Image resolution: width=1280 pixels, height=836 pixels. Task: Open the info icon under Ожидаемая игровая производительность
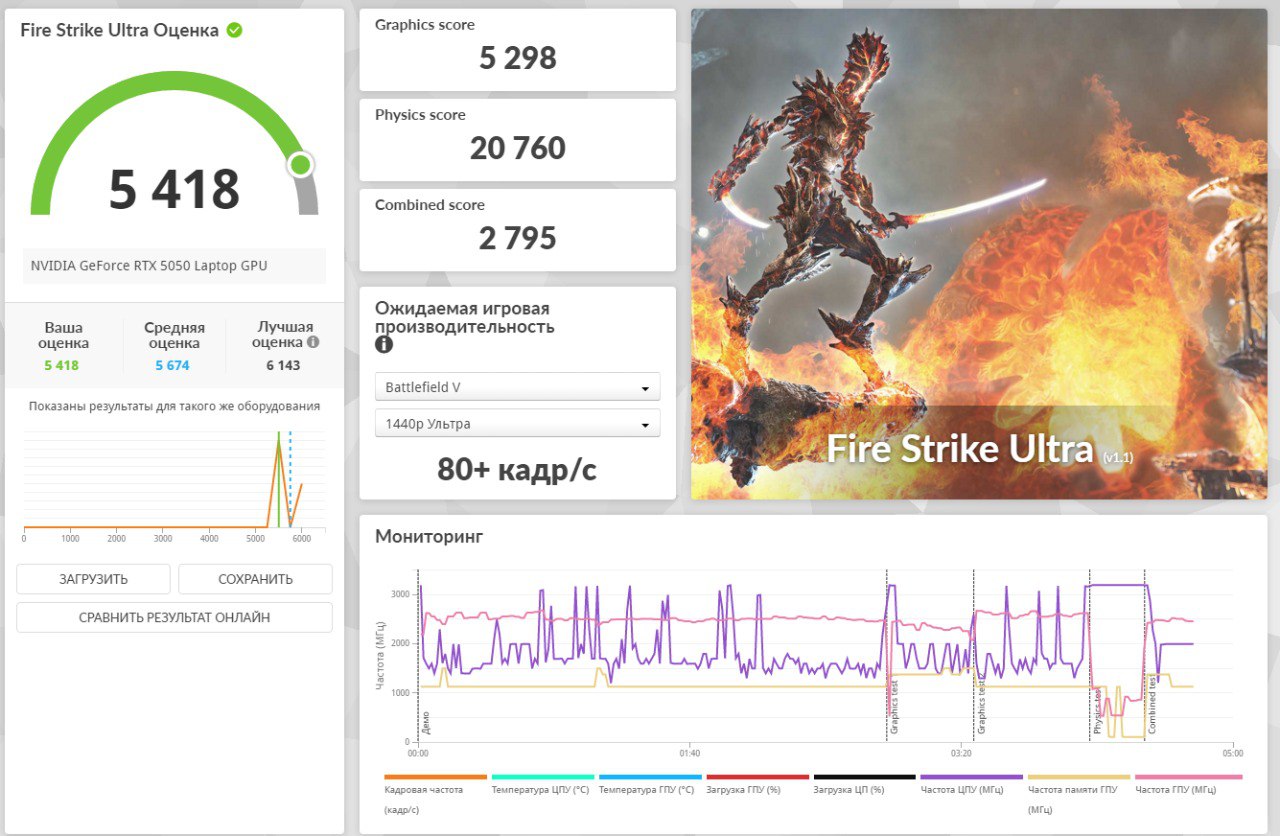click(x=384, y=345)
